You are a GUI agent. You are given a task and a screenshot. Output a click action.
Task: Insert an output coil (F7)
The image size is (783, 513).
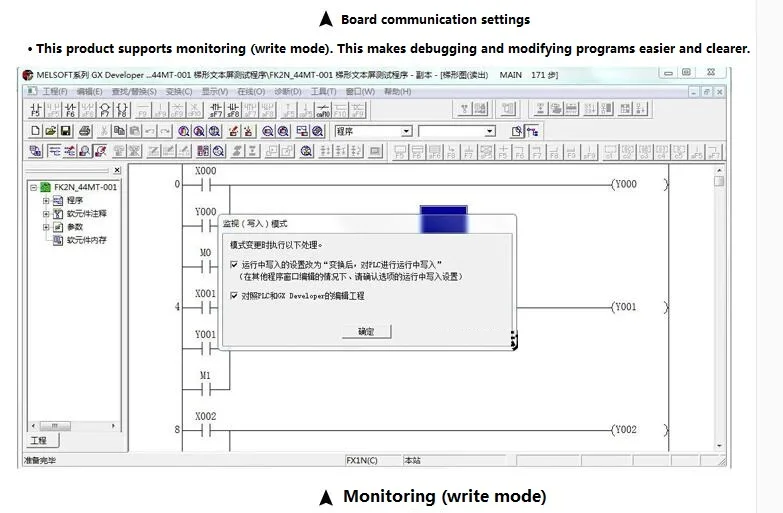click(105, 110)
